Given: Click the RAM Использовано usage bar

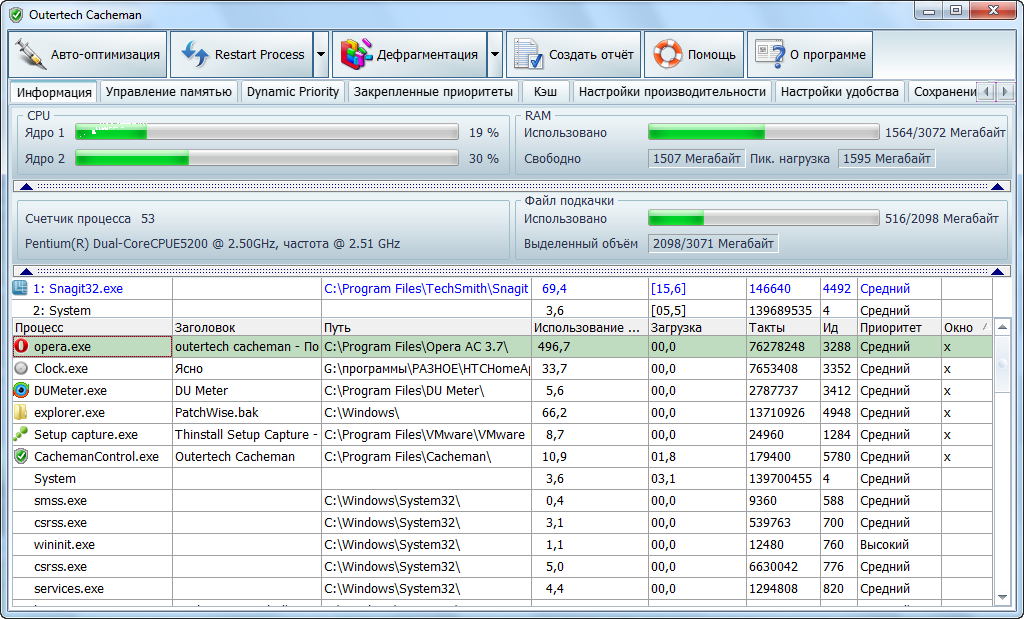Looking at the screenshot, I should 763,133.
